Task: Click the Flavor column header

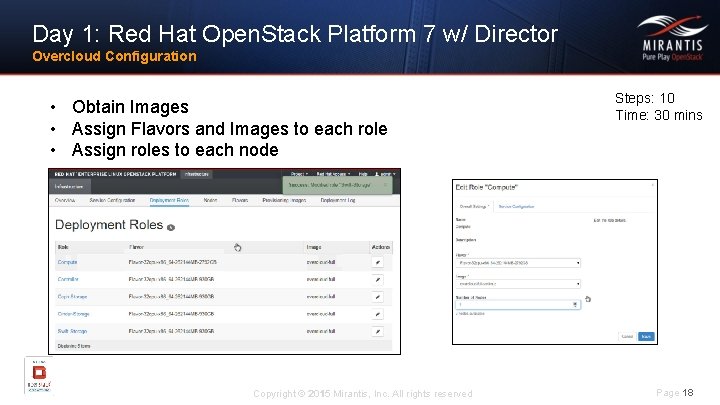Action: [x=136, y=247]
